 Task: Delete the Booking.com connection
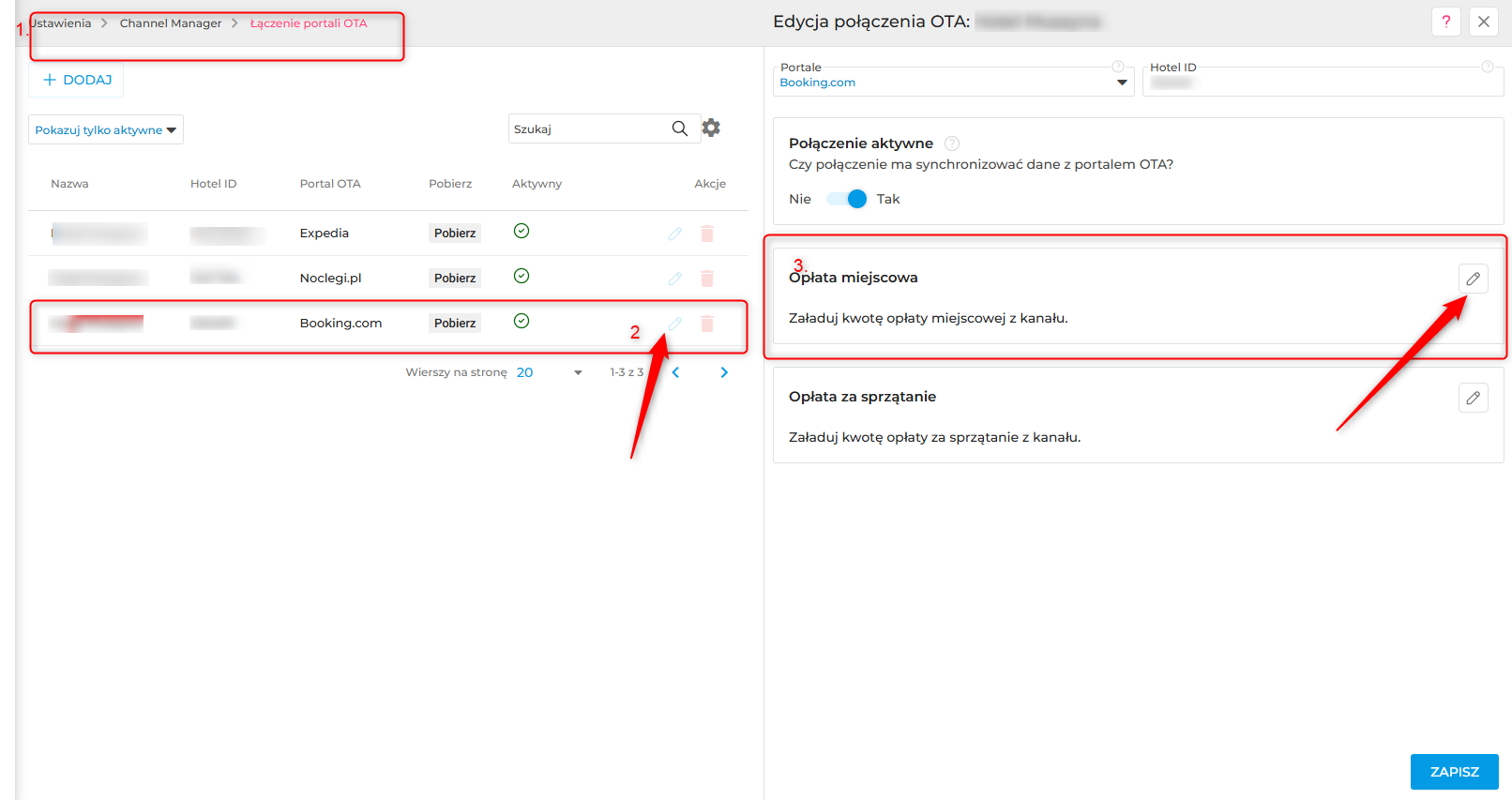707,324
